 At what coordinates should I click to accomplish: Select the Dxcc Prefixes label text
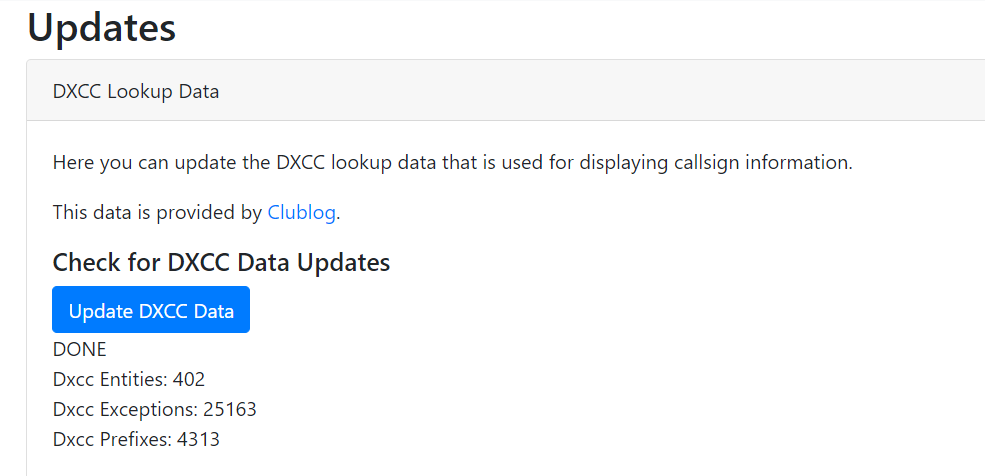coord(112,440)
